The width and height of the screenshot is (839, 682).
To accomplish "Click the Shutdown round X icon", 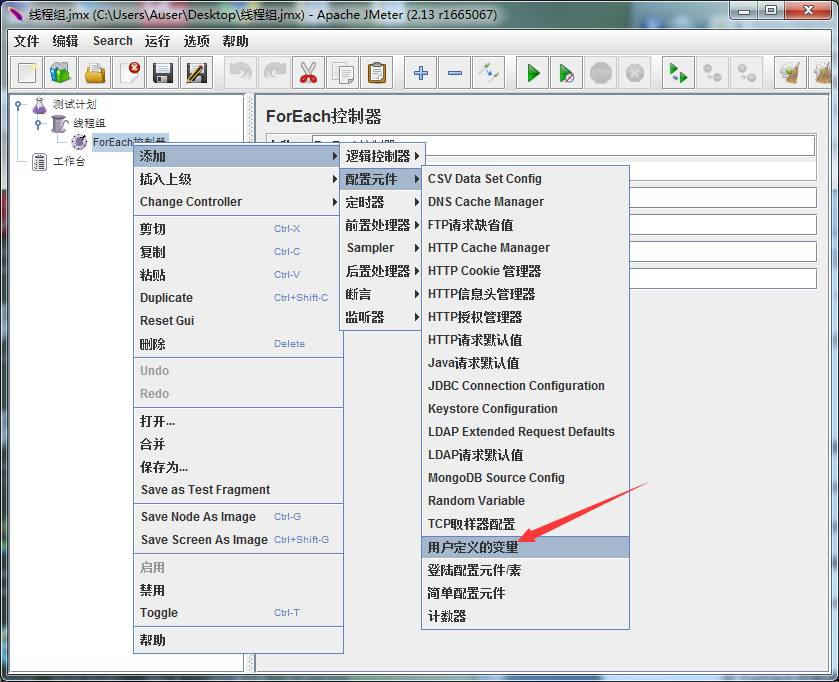I will click(x=635, y=73).
